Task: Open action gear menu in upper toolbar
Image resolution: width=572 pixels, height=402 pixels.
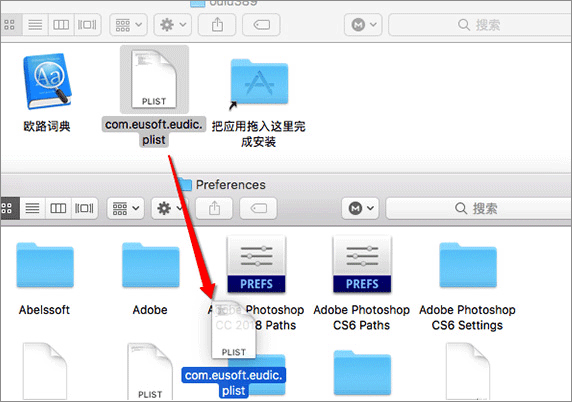Action: pyautogui.click(x=173, y=25)
